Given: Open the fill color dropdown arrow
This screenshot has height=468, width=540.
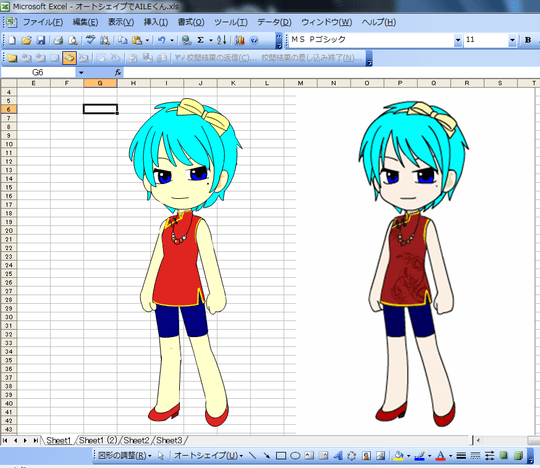Looking at the screenshot, I should pos(408,456).
